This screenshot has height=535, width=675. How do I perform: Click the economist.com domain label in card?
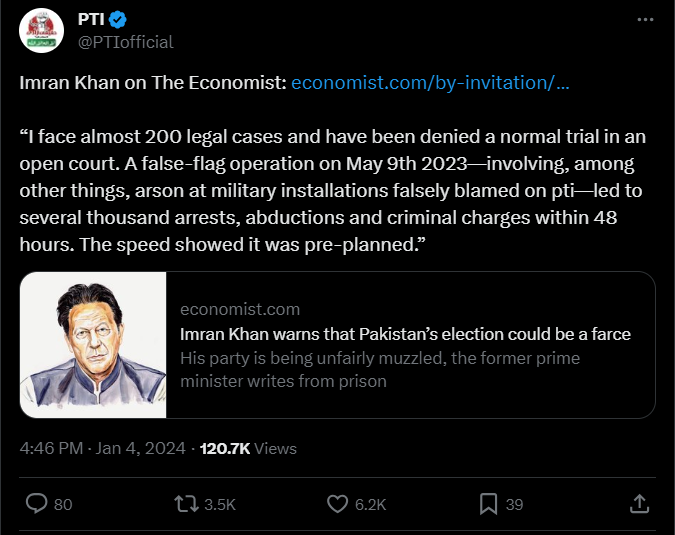click(x=240, y=309)
